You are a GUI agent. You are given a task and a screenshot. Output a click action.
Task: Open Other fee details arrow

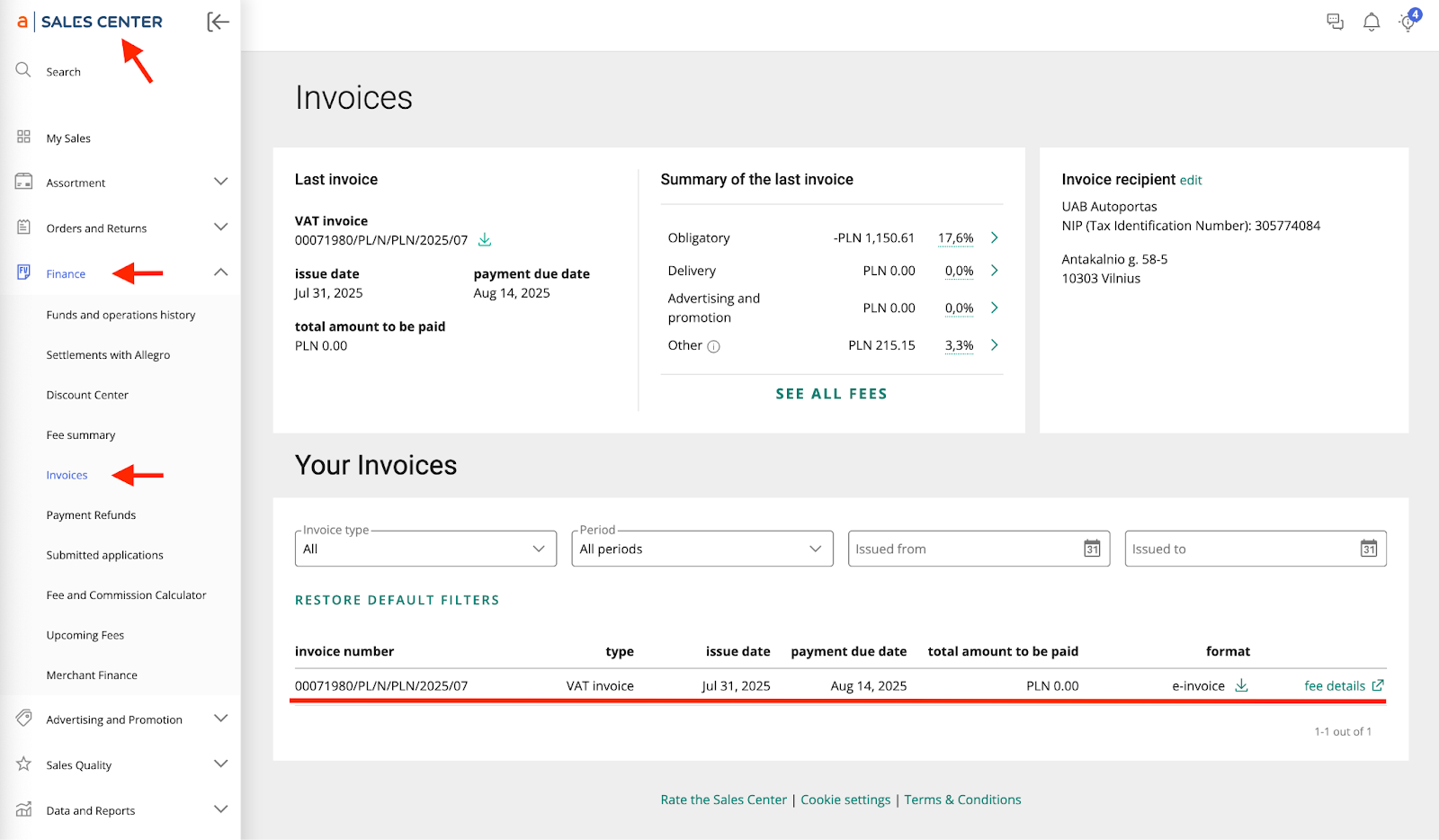[x=994, y=344]
